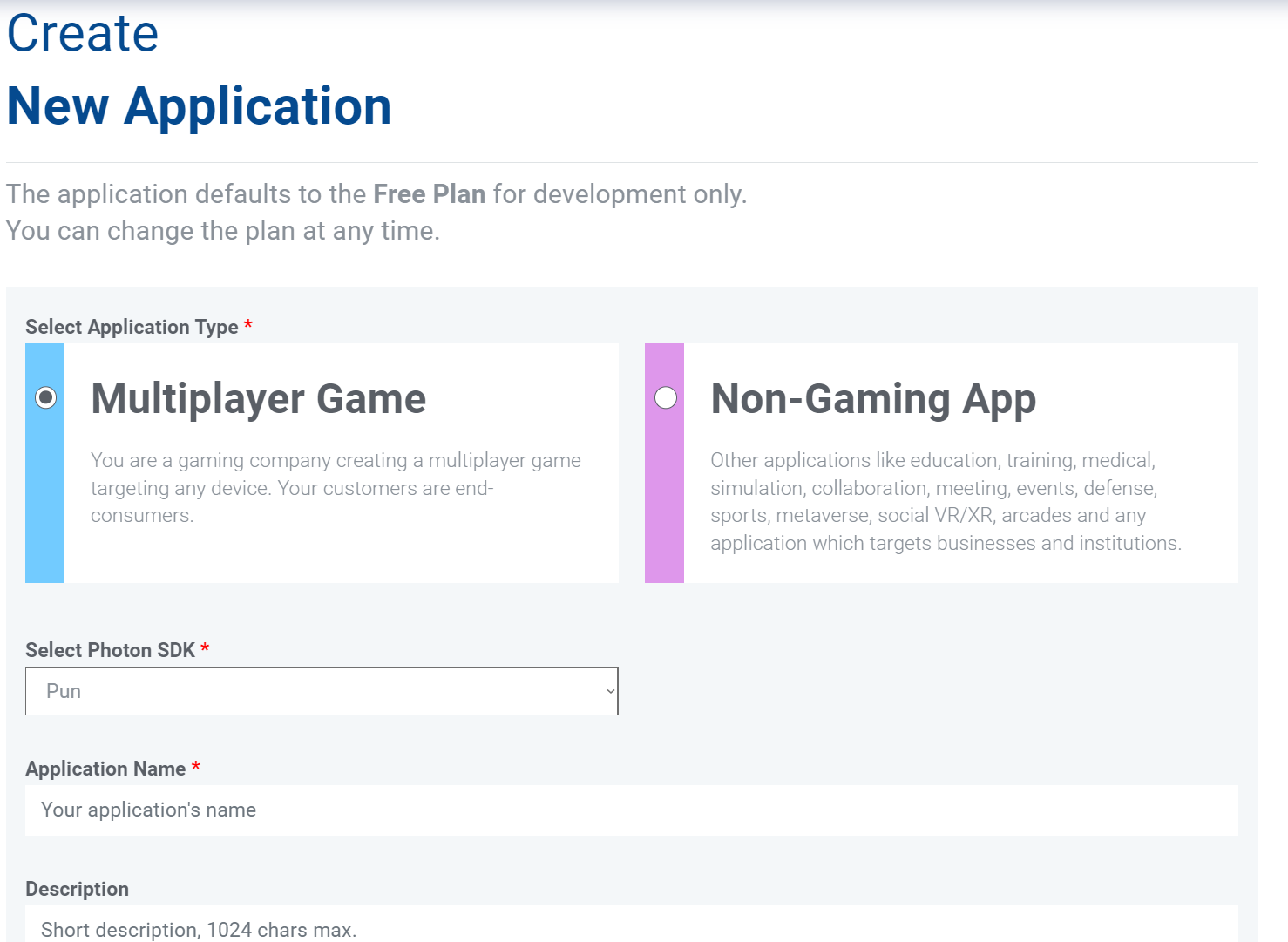Click the pink strip on Non-Gaming App card
The height and width of the screenshot is (942, 1288).
pos(664,505)
